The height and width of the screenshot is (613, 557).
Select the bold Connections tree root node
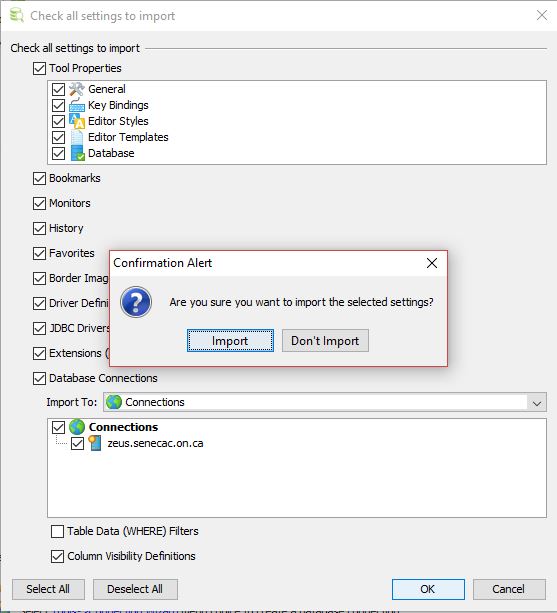(x=123, y=427)
